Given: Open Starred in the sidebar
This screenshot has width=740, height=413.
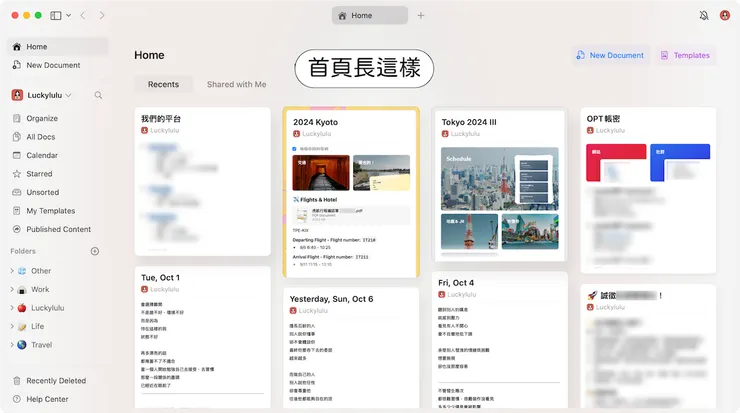Looking at the screenshot, I should click(58, 174).
